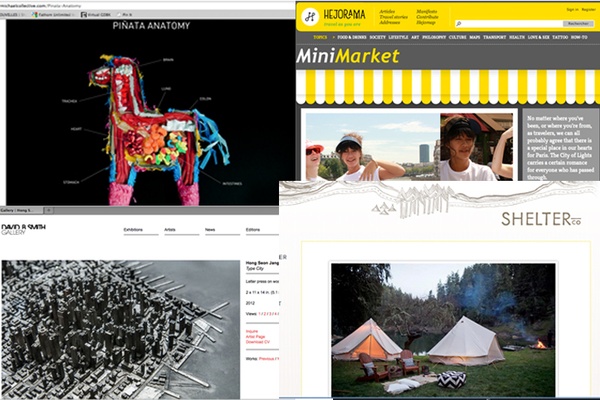Click the search magnifier icon in Hejorama
Viewport: 600px width, 400px height.
(458, 24)
